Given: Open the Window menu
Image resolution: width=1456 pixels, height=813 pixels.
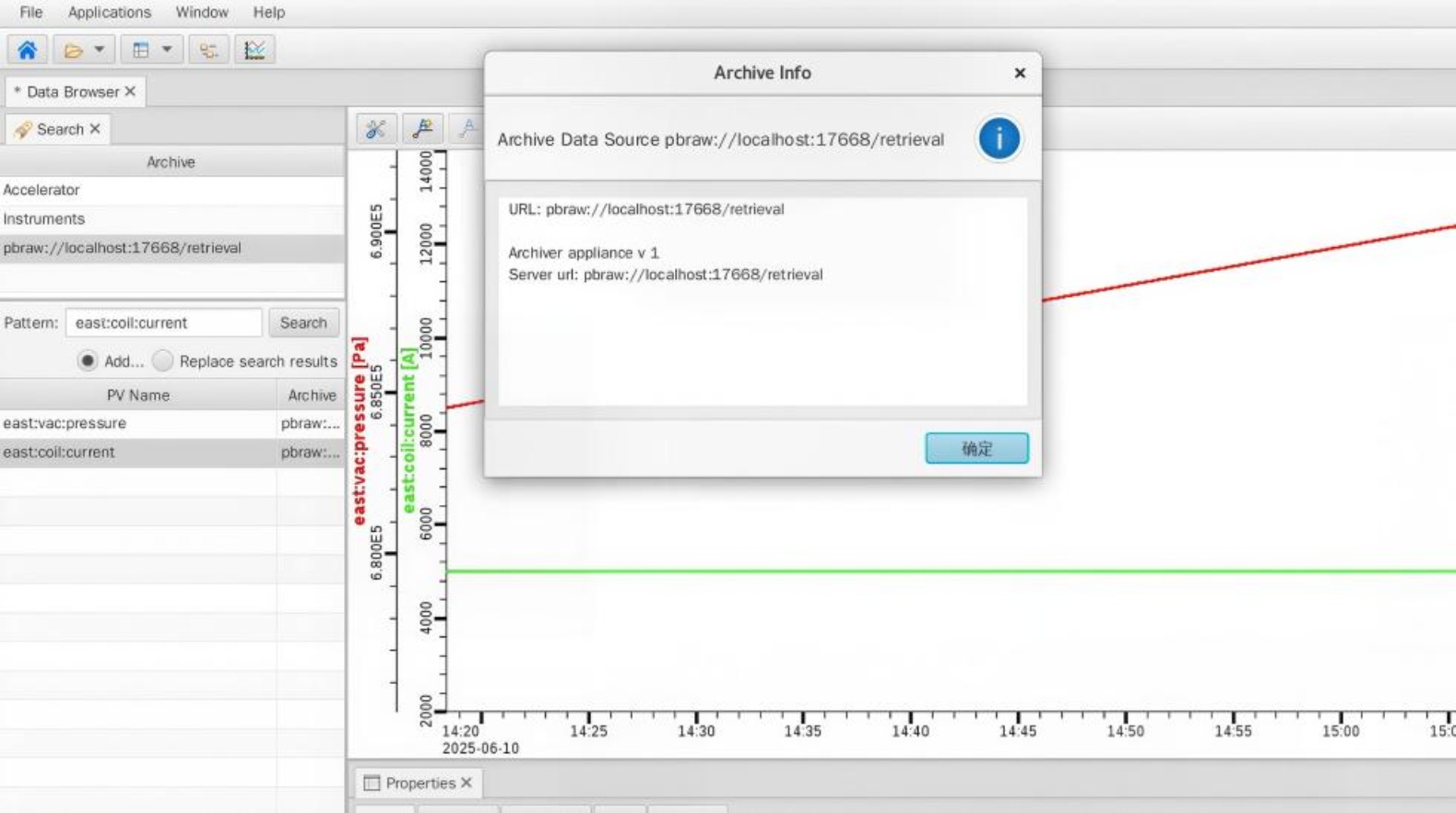Looking at the screenshot, I should pyautogui.click(x=202, y=12).
